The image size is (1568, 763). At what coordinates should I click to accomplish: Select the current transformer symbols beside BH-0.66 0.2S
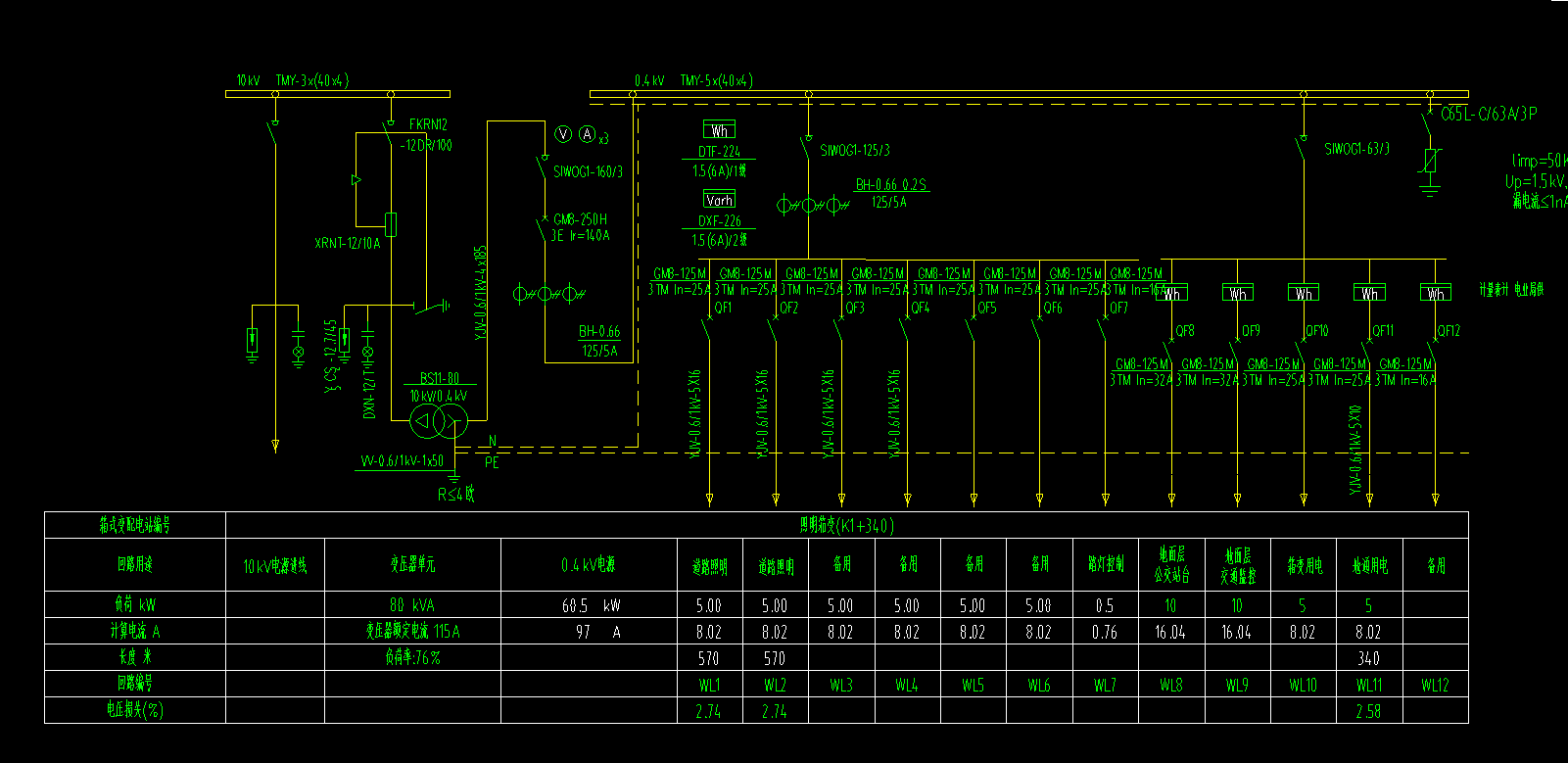tap(812, 205)
